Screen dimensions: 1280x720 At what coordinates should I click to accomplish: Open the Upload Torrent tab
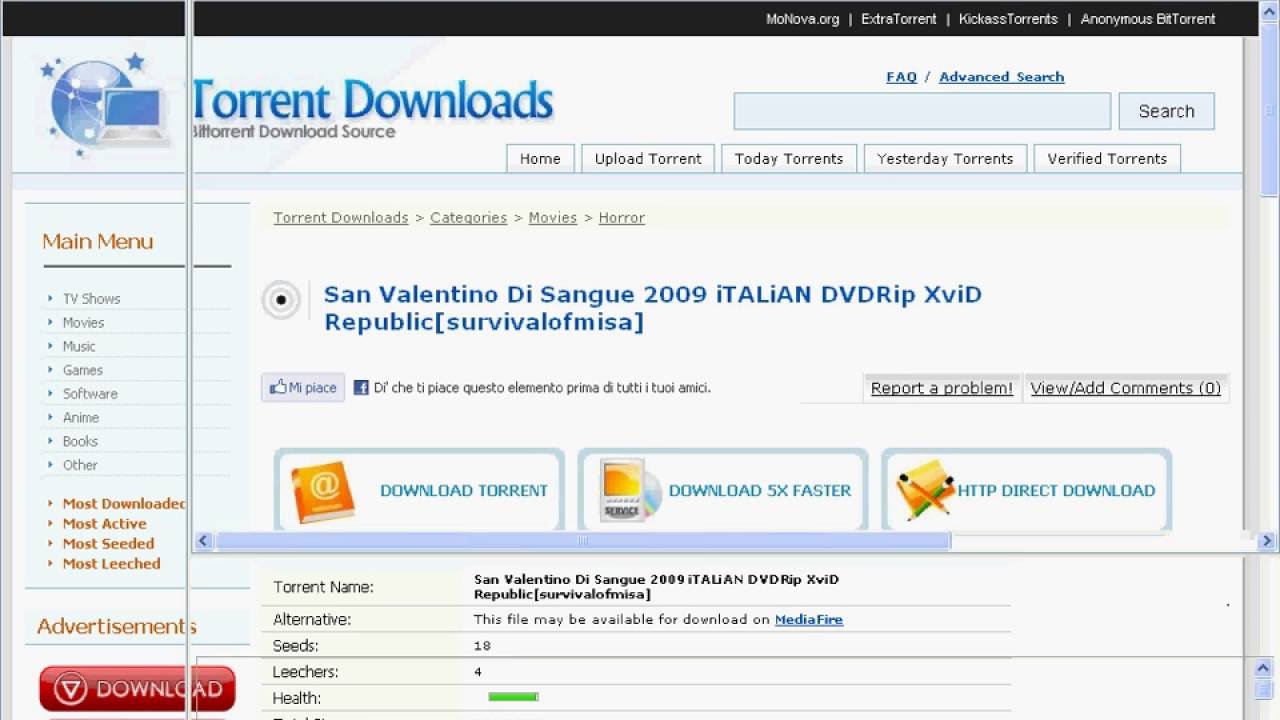[648, 159]
